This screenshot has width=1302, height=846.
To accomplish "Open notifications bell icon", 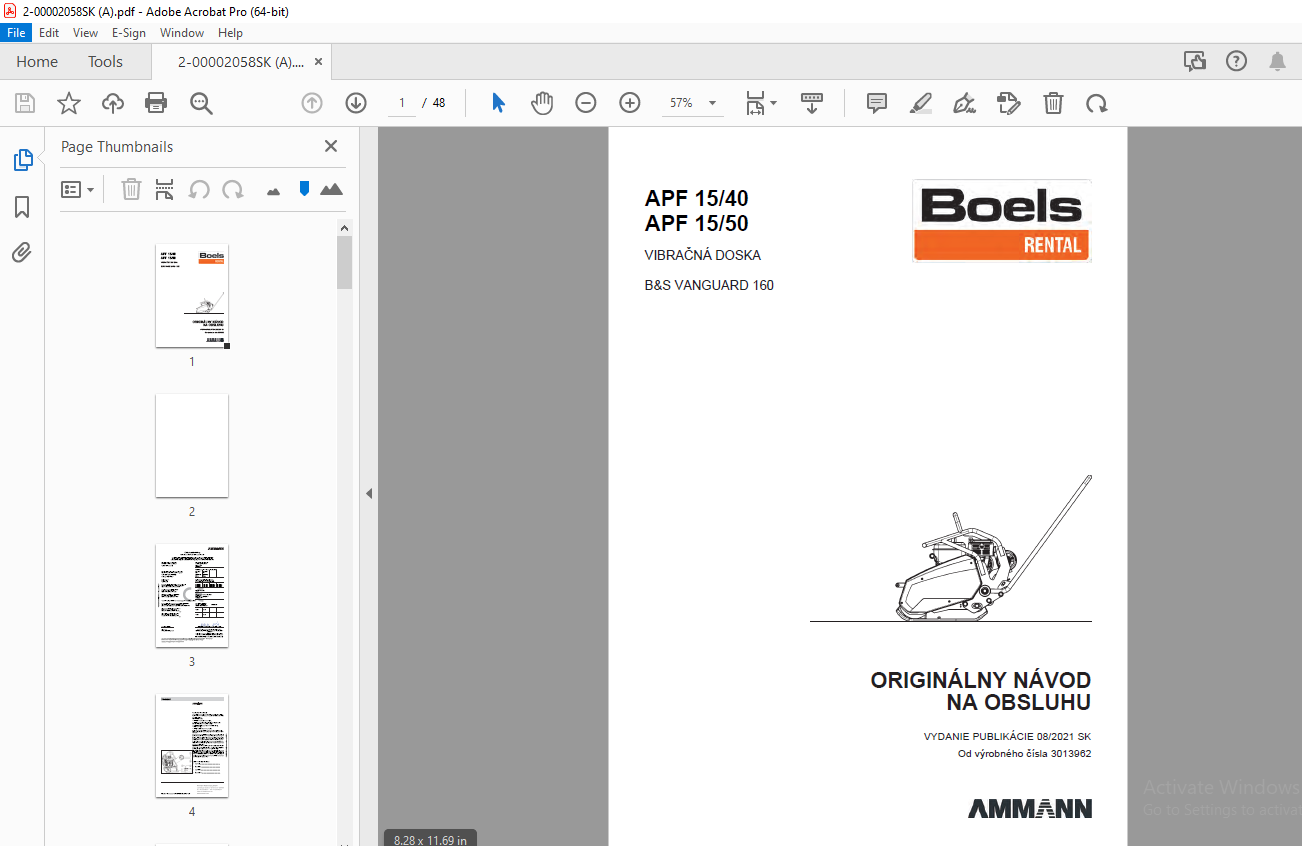I will pyautogui.click(x=1277, y=61).
